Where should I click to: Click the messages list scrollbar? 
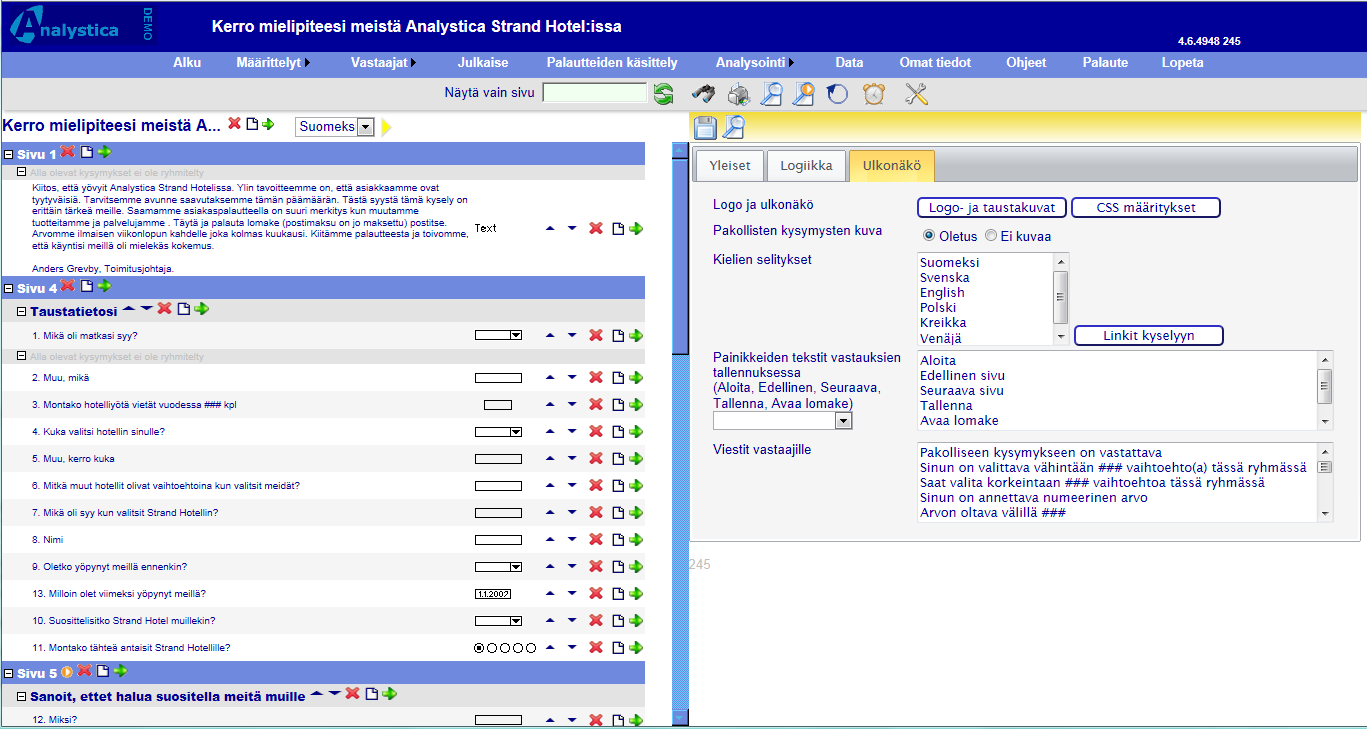pos(1325,482)
